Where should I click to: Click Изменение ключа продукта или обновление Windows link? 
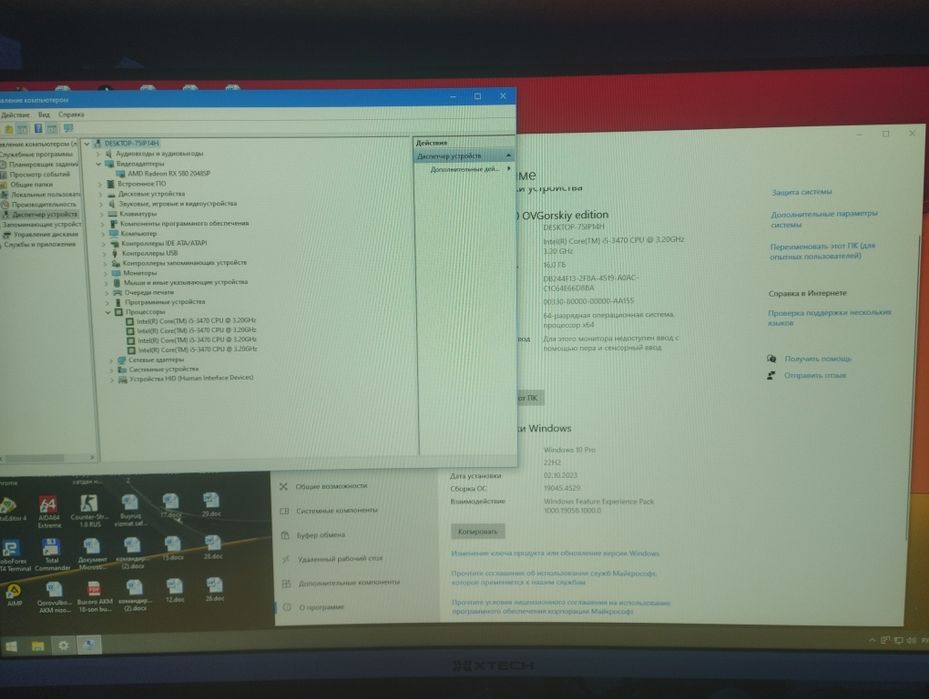point(555,553)
